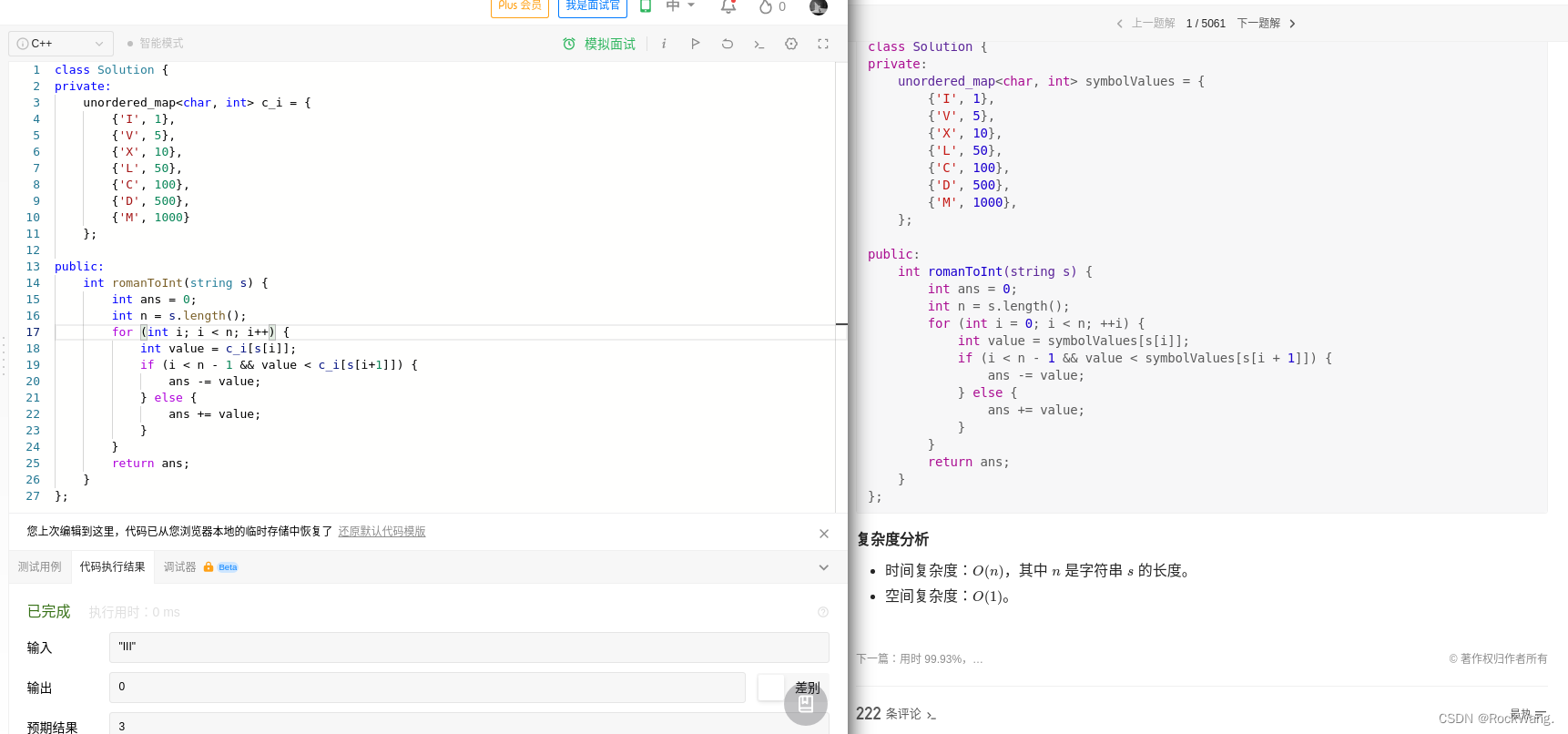The image size is (1568, 734).
Task: Click the floating notes bookmark button
Action: click(x=806, y=704)
